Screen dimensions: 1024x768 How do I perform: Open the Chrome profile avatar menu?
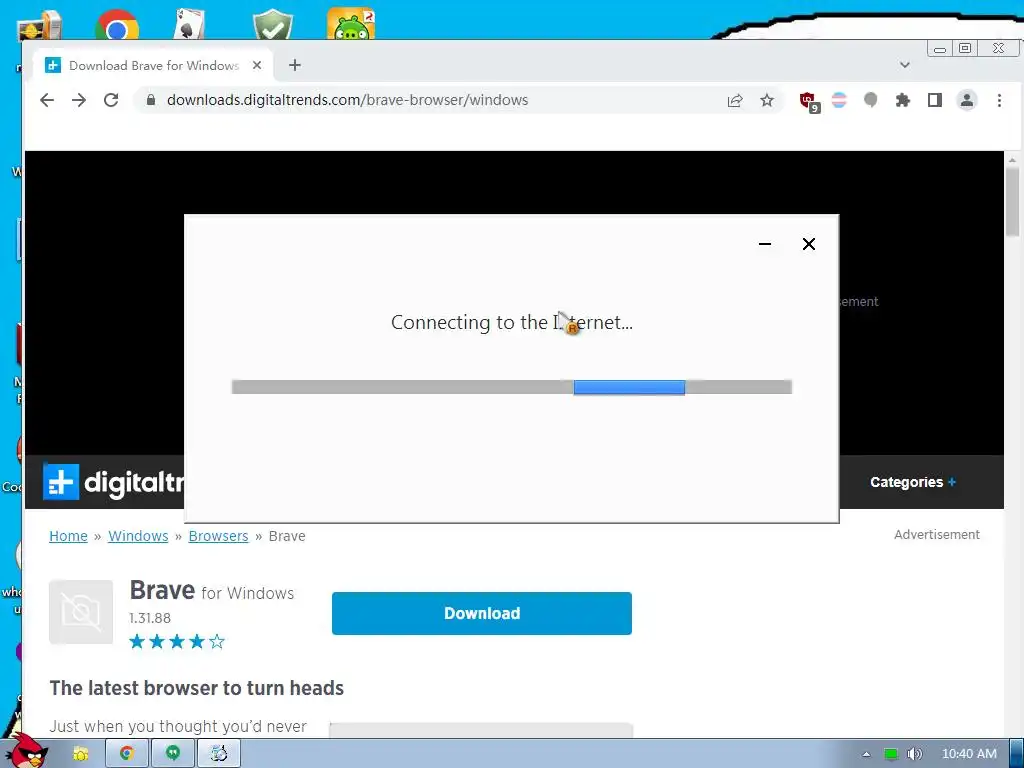coord(967,100)
